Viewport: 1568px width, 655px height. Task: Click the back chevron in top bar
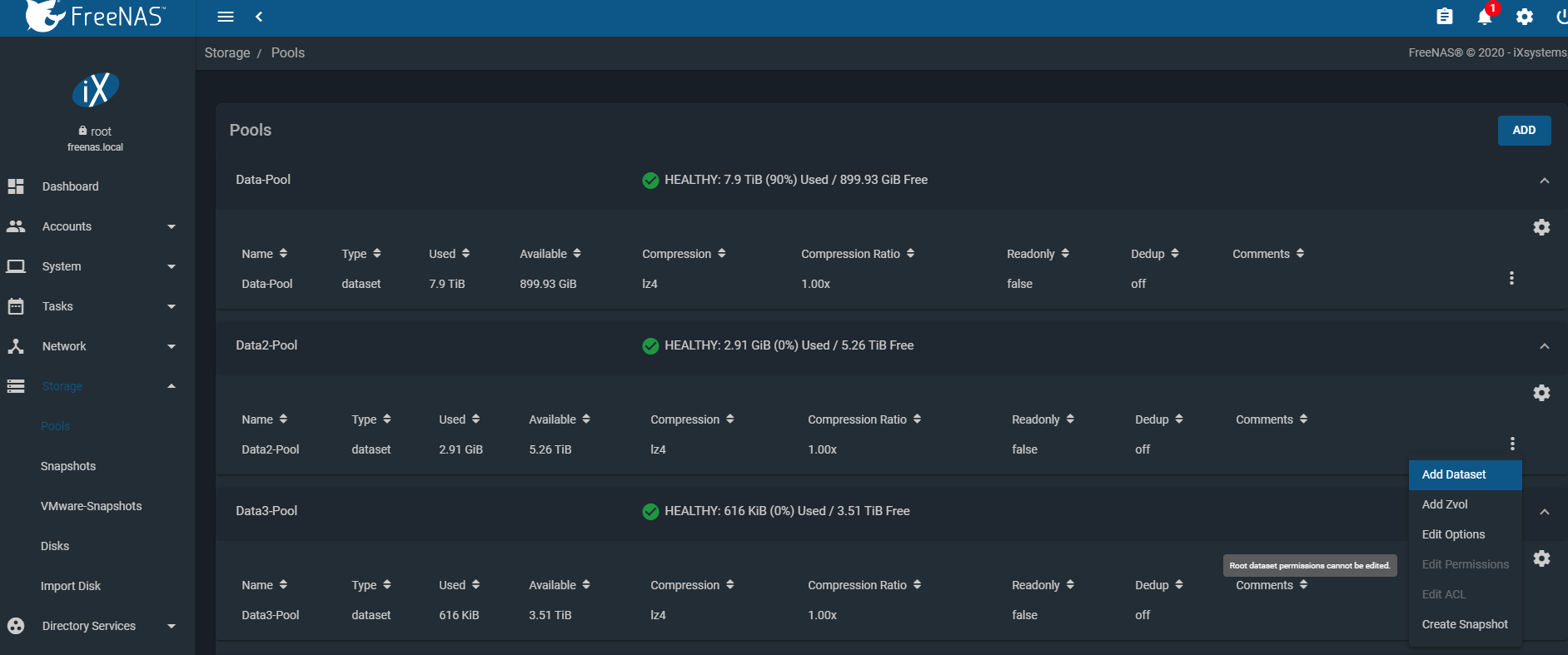tap(259, 17)
